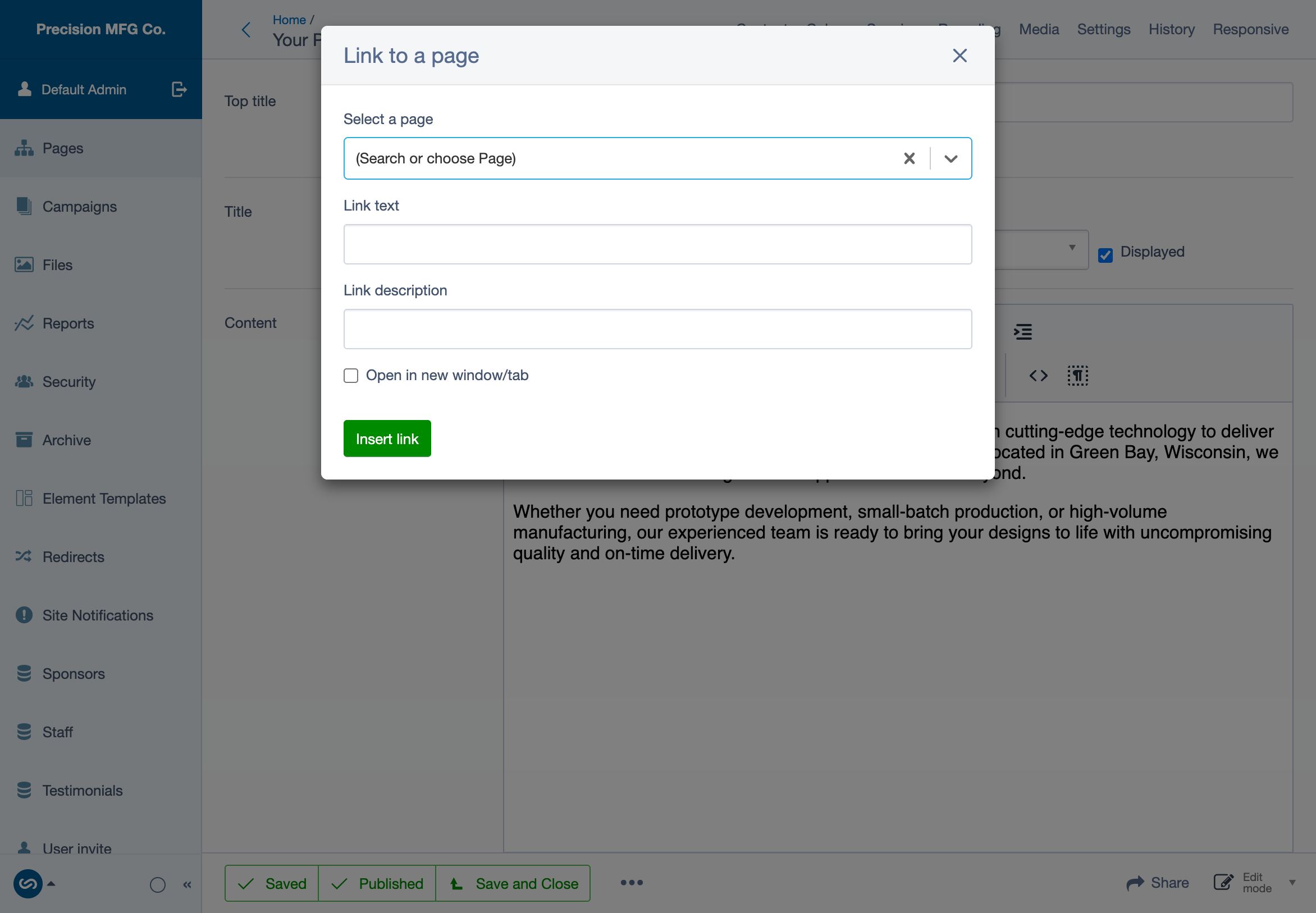
Task: Click the Site Notifications alert icon
Action: pos(24,614)
